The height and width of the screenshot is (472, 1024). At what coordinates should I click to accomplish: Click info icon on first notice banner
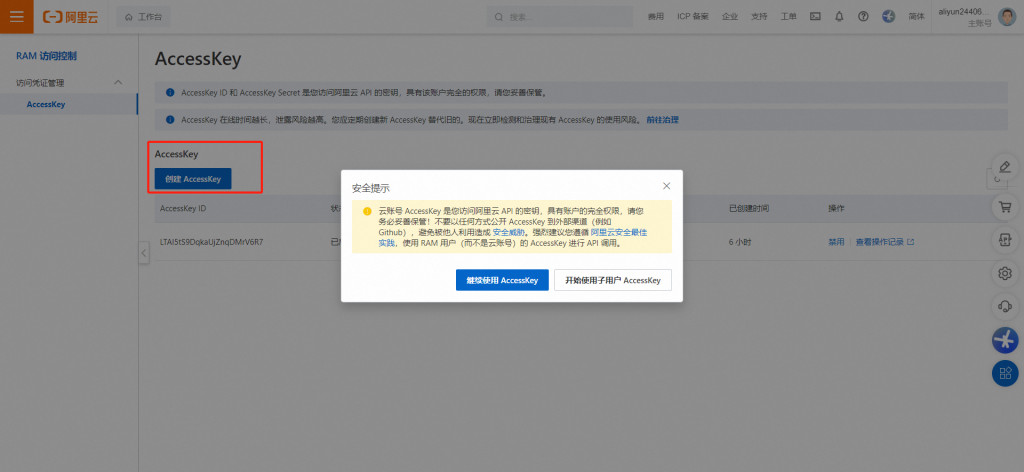tap(170, 93)
